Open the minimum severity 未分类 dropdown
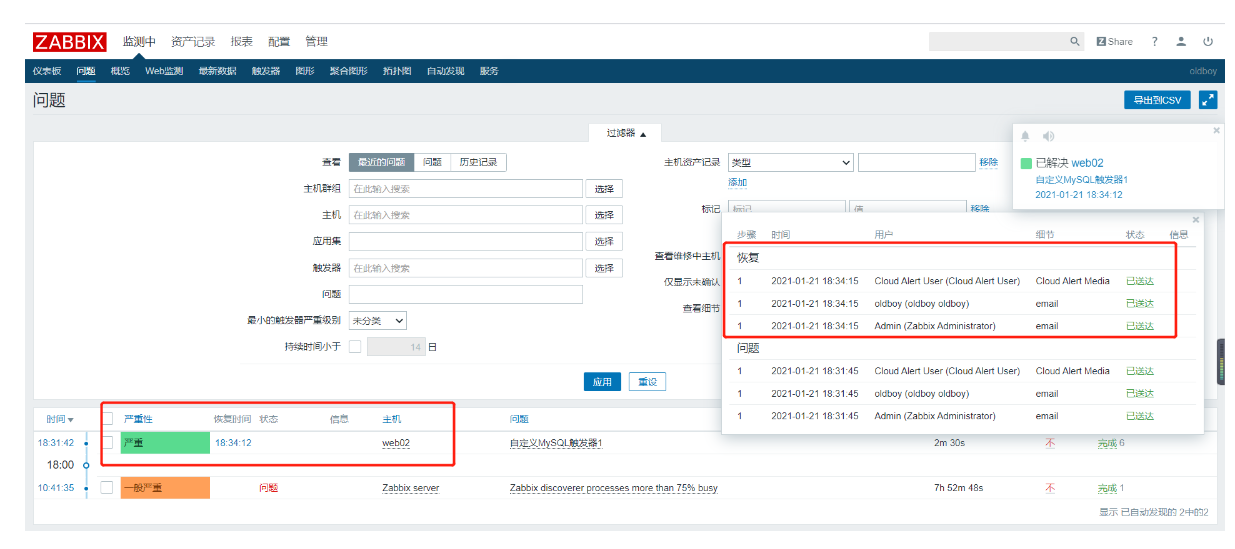The height and width of the screenshot is (549, 1235). 378,321
